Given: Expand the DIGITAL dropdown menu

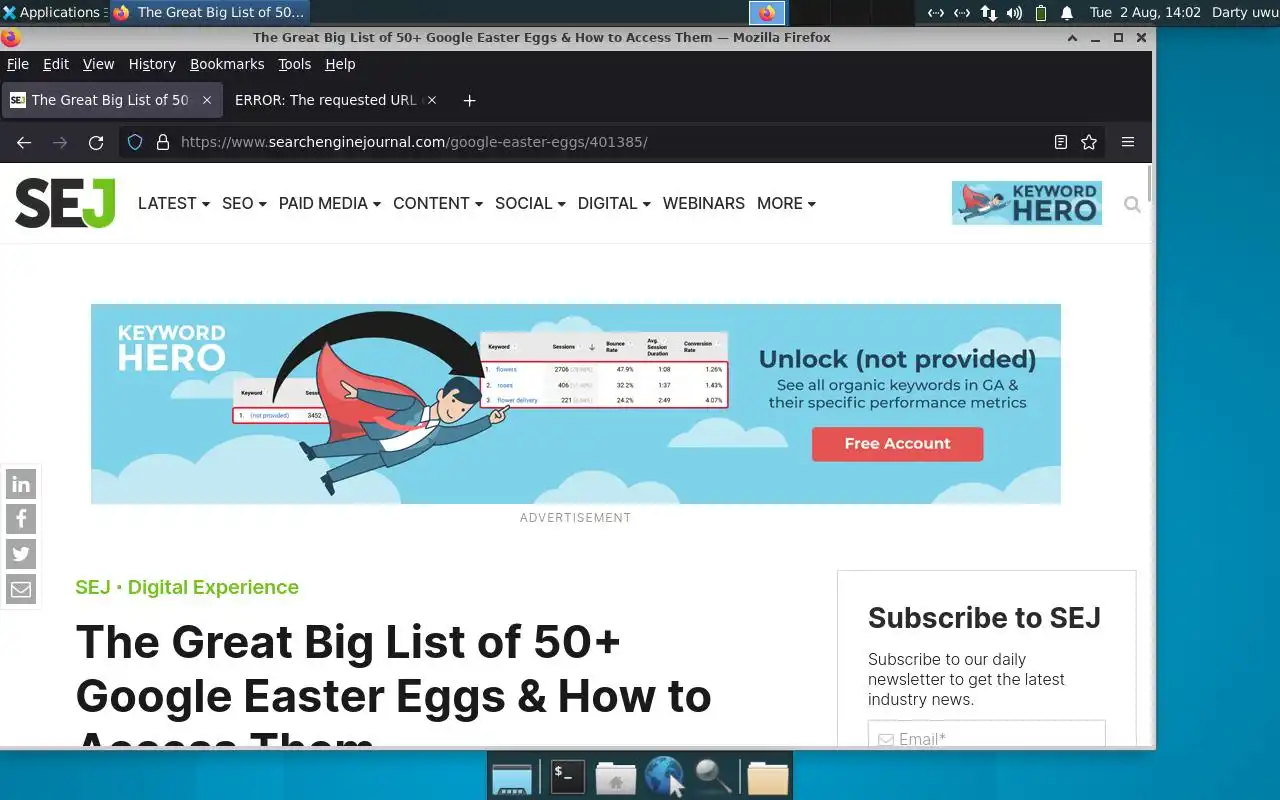Looking at the screenshot, I should 614,203.
